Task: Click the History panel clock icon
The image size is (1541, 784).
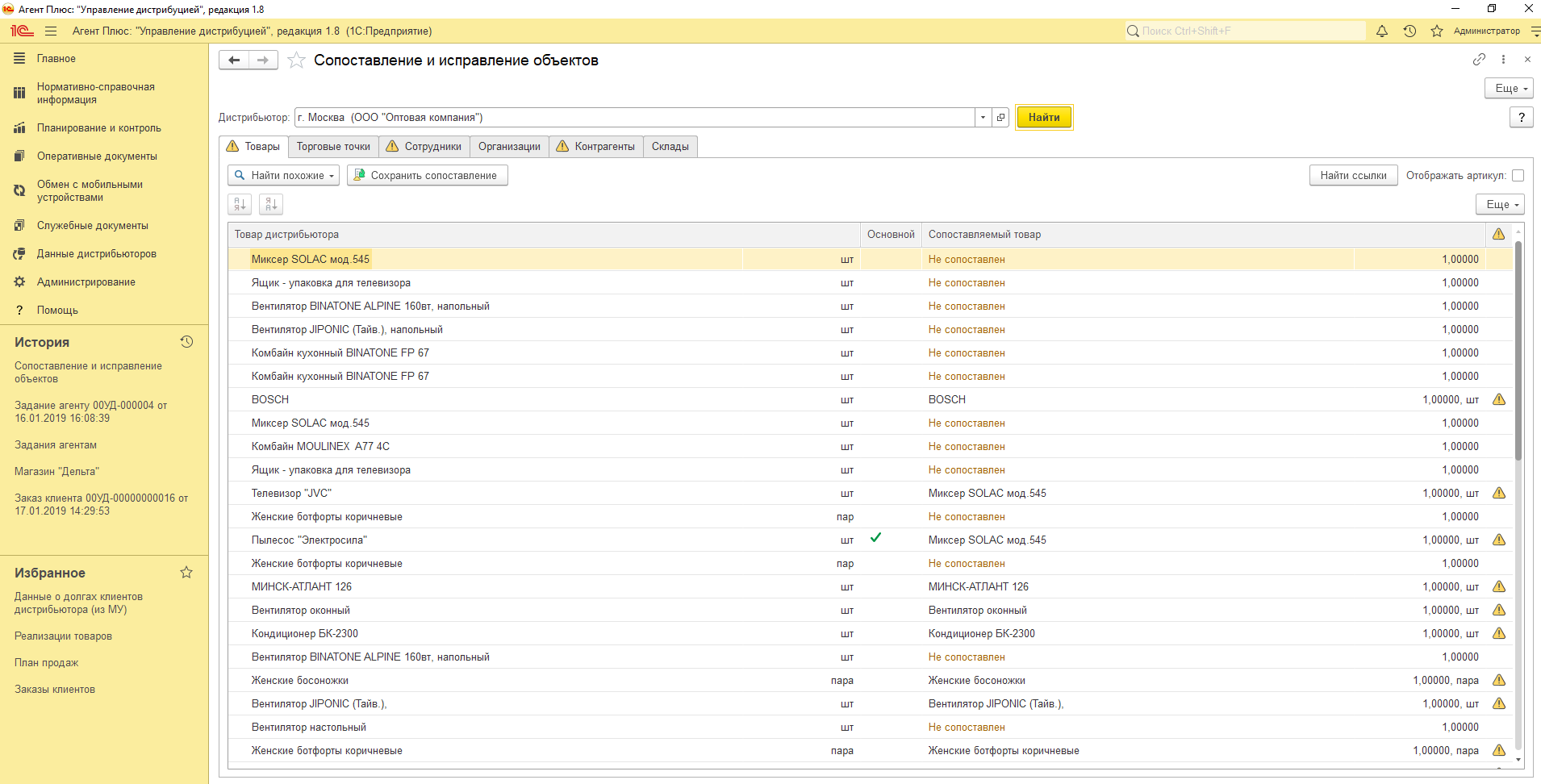Action: tap(186, 342)
